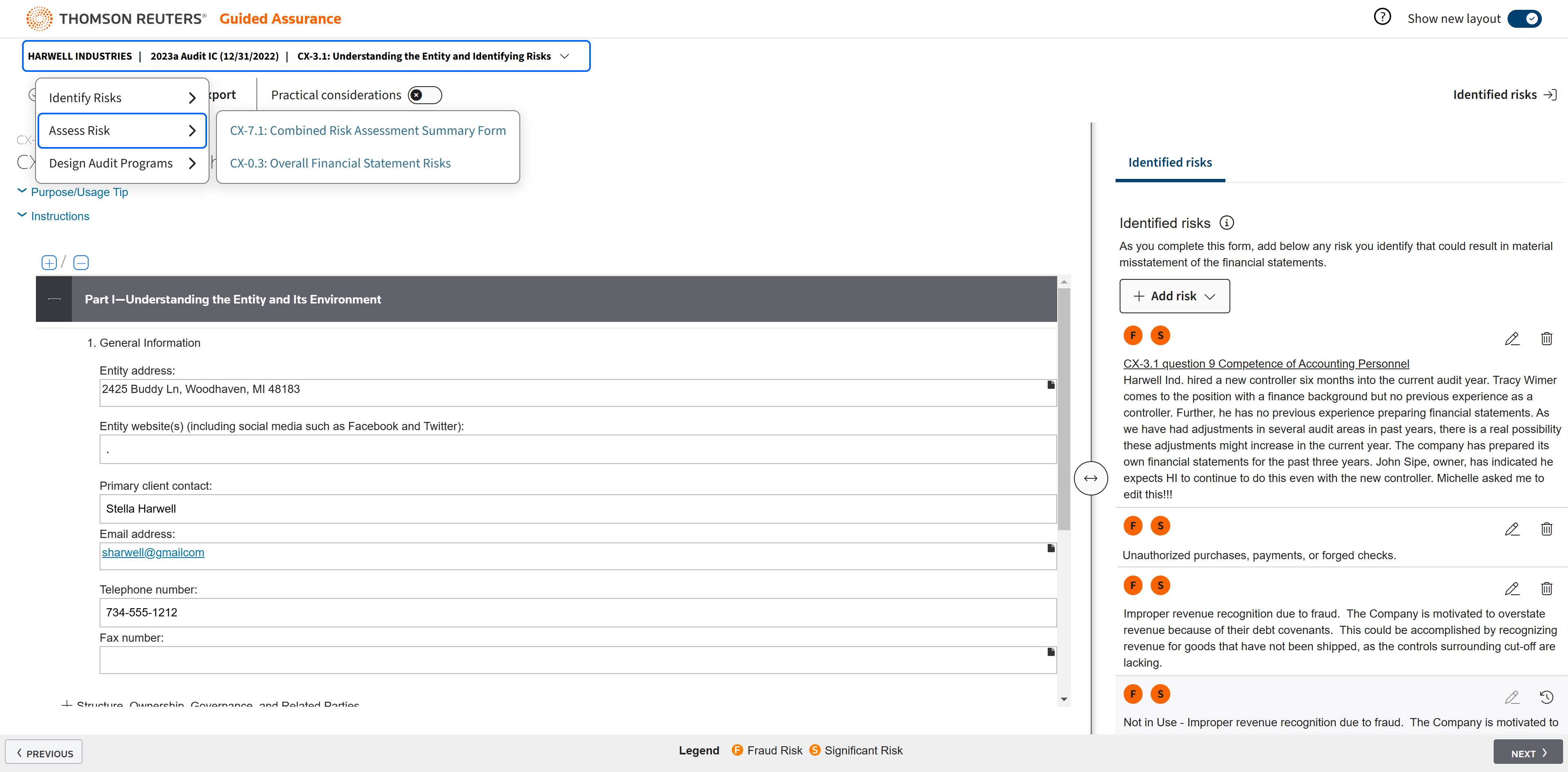Restore the Not in Use risk
The width and height of the screenshot is (1568, 772).
1546,697
